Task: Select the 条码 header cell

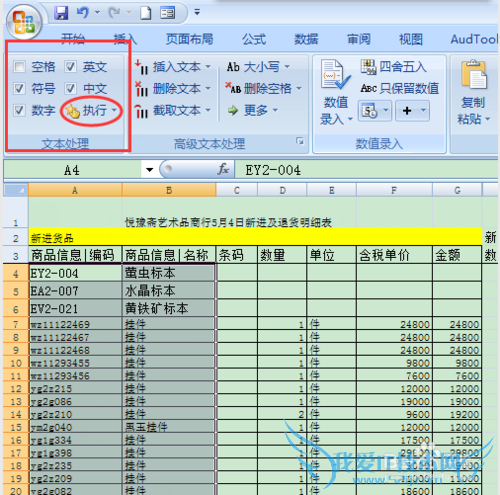Action: coord(237,256)
